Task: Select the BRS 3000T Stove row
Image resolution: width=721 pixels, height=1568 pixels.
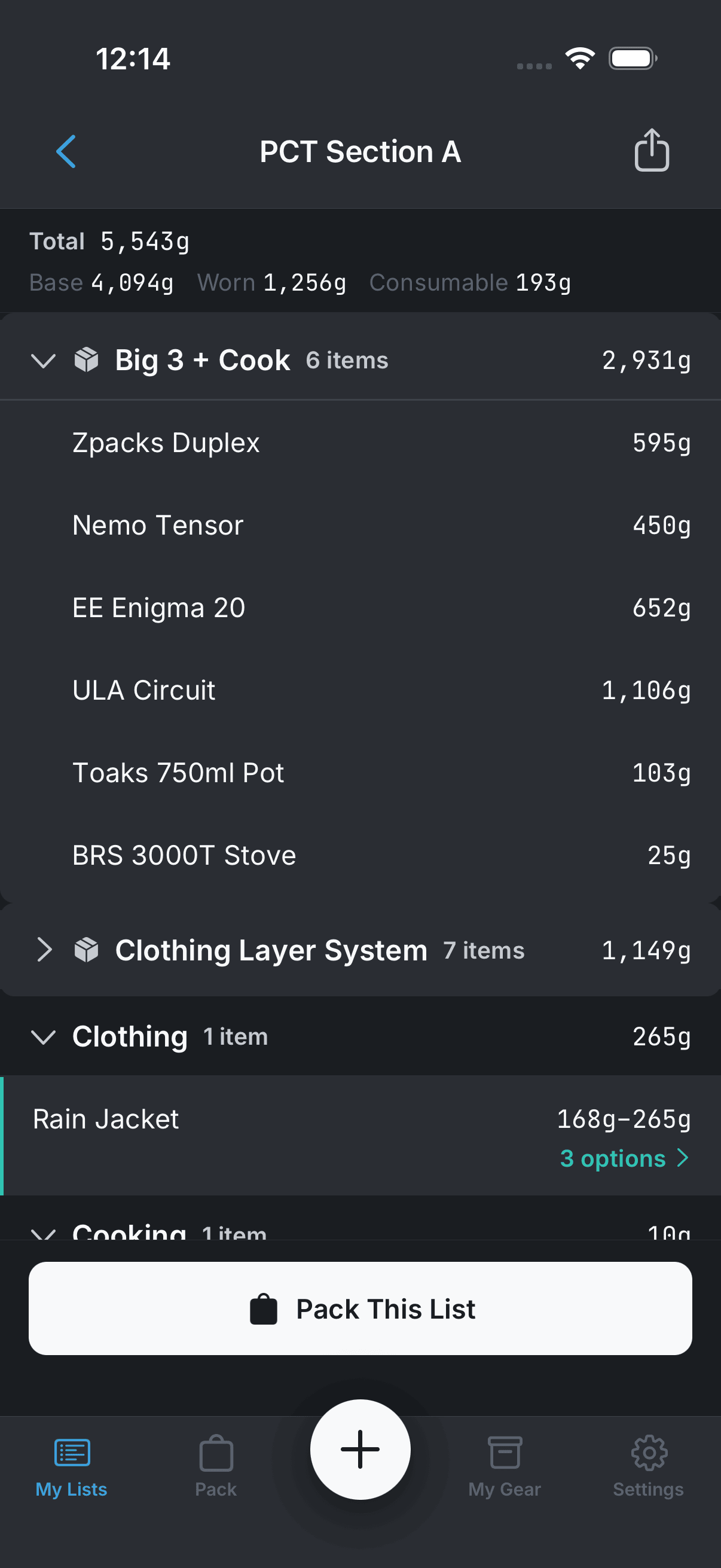Action: click(360, 855)
